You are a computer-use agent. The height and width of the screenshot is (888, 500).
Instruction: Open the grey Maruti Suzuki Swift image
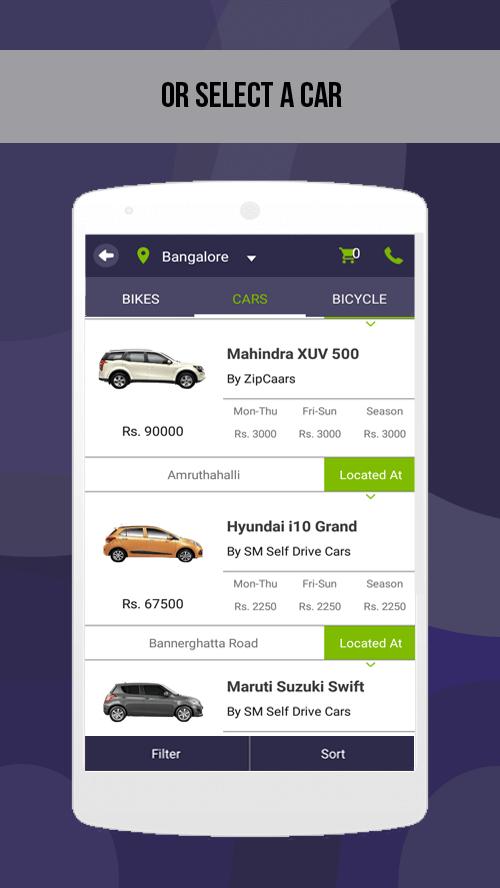153,702
